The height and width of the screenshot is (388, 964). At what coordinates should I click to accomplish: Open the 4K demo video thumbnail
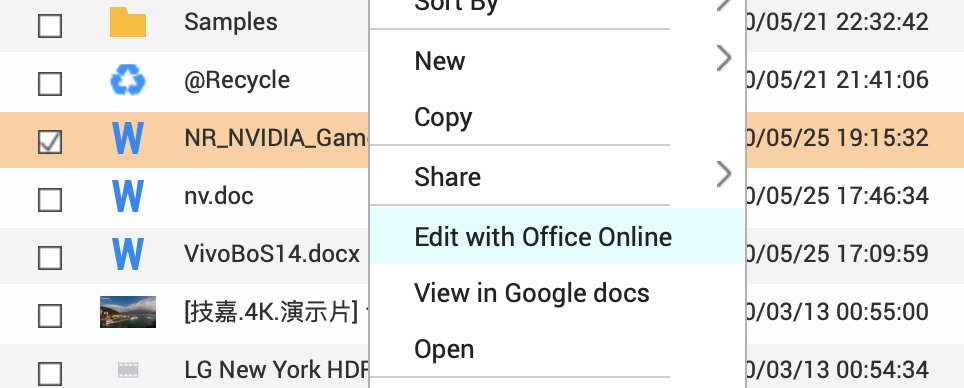click(x=128, y=312)
